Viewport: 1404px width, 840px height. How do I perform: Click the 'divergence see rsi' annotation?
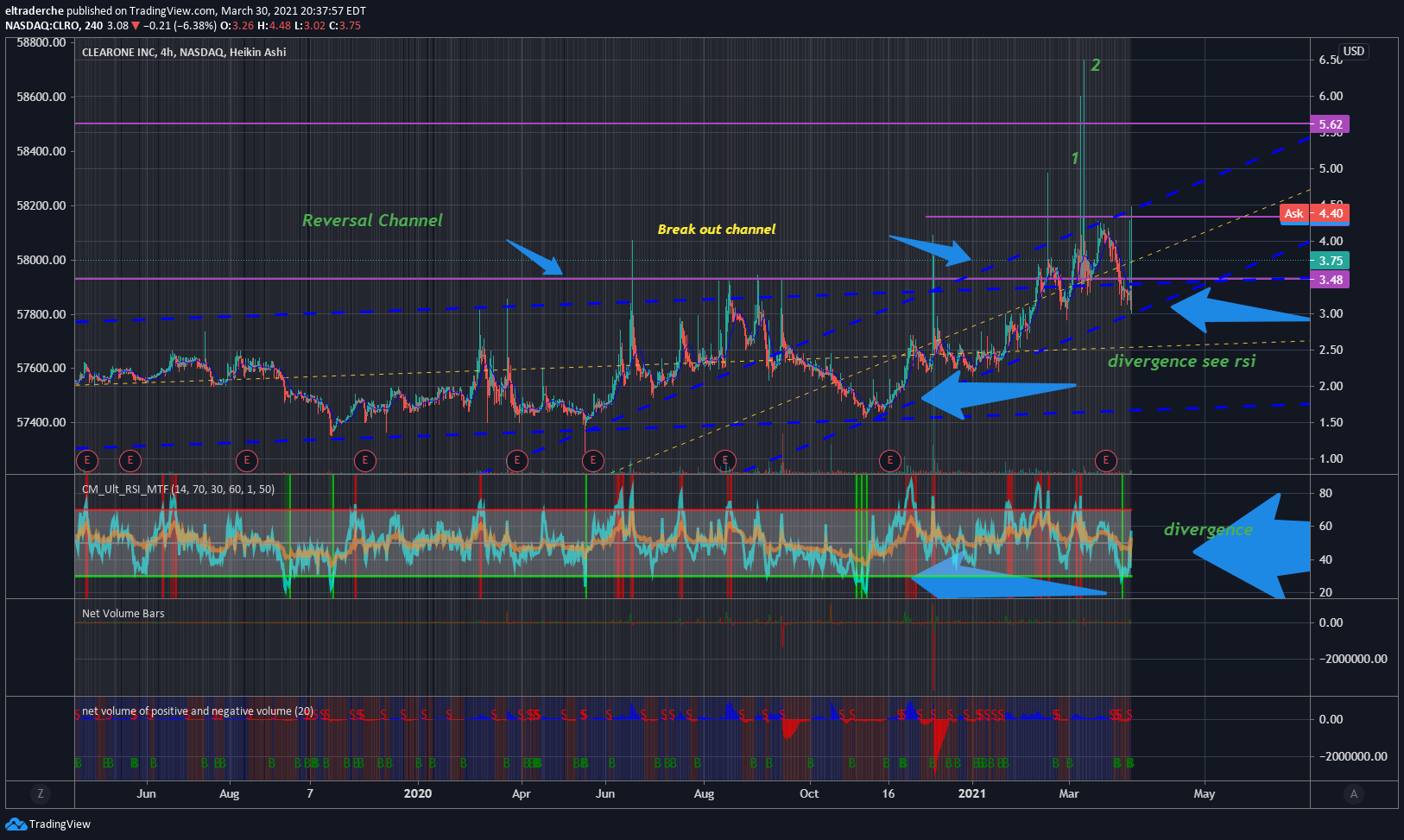tap(1181, 361)
